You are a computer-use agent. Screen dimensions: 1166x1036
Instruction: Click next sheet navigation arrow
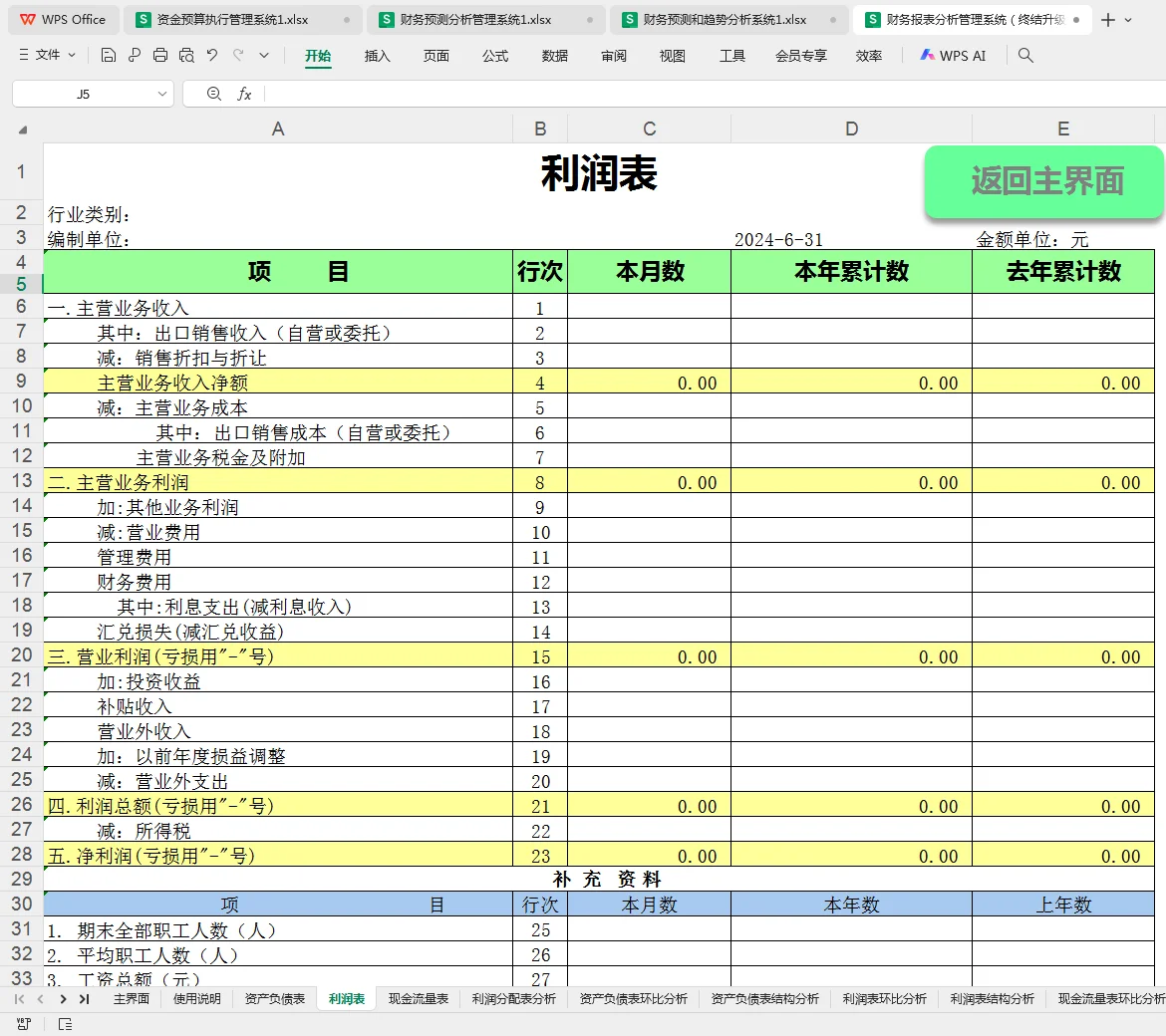[x=63, y=999]
